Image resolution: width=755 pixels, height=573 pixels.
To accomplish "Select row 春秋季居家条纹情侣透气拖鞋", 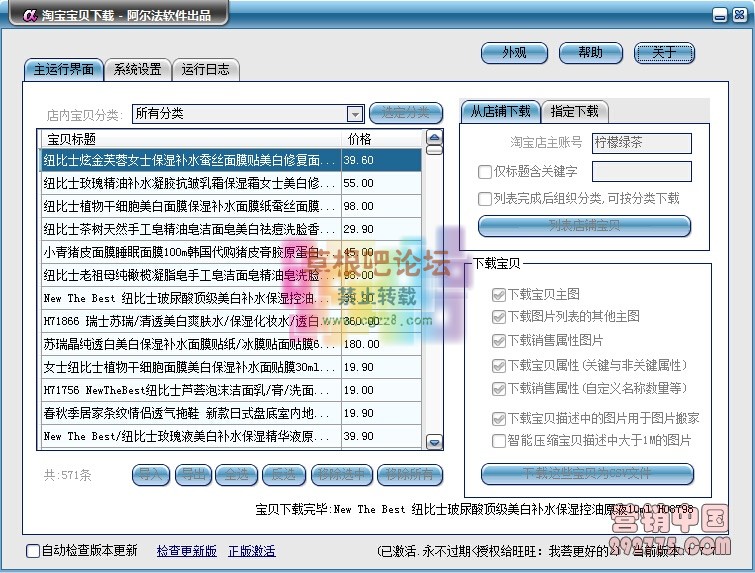I will pyautogui.click(x=231, y=413).
